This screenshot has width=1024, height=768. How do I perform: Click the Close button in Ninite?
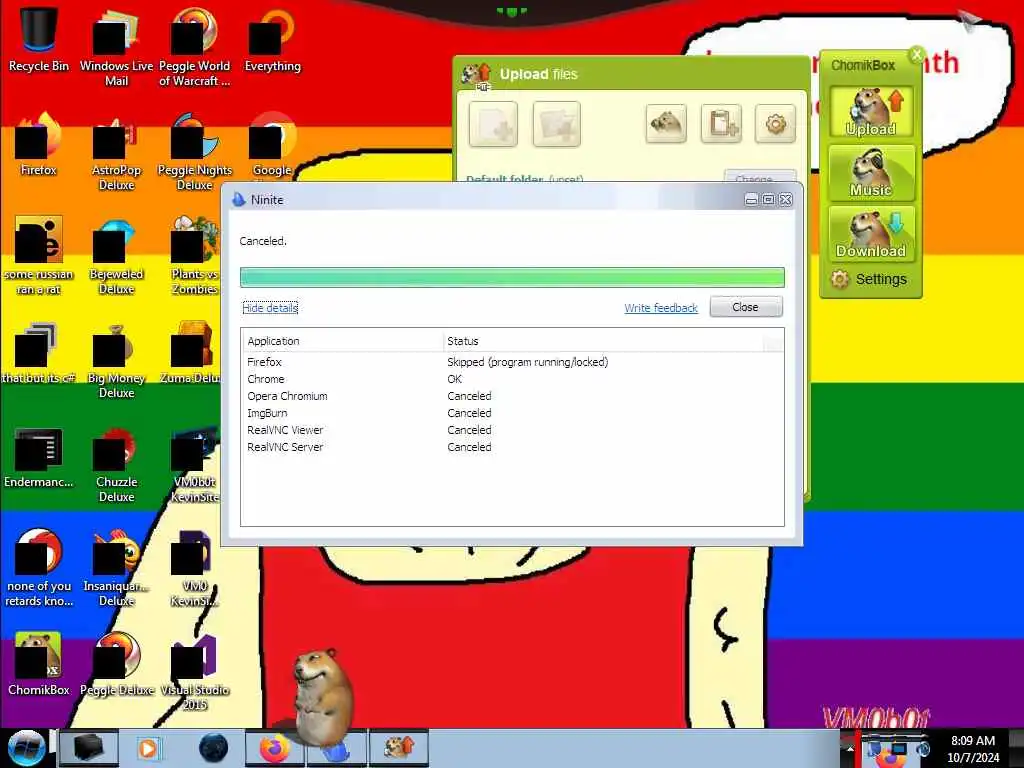745,307
